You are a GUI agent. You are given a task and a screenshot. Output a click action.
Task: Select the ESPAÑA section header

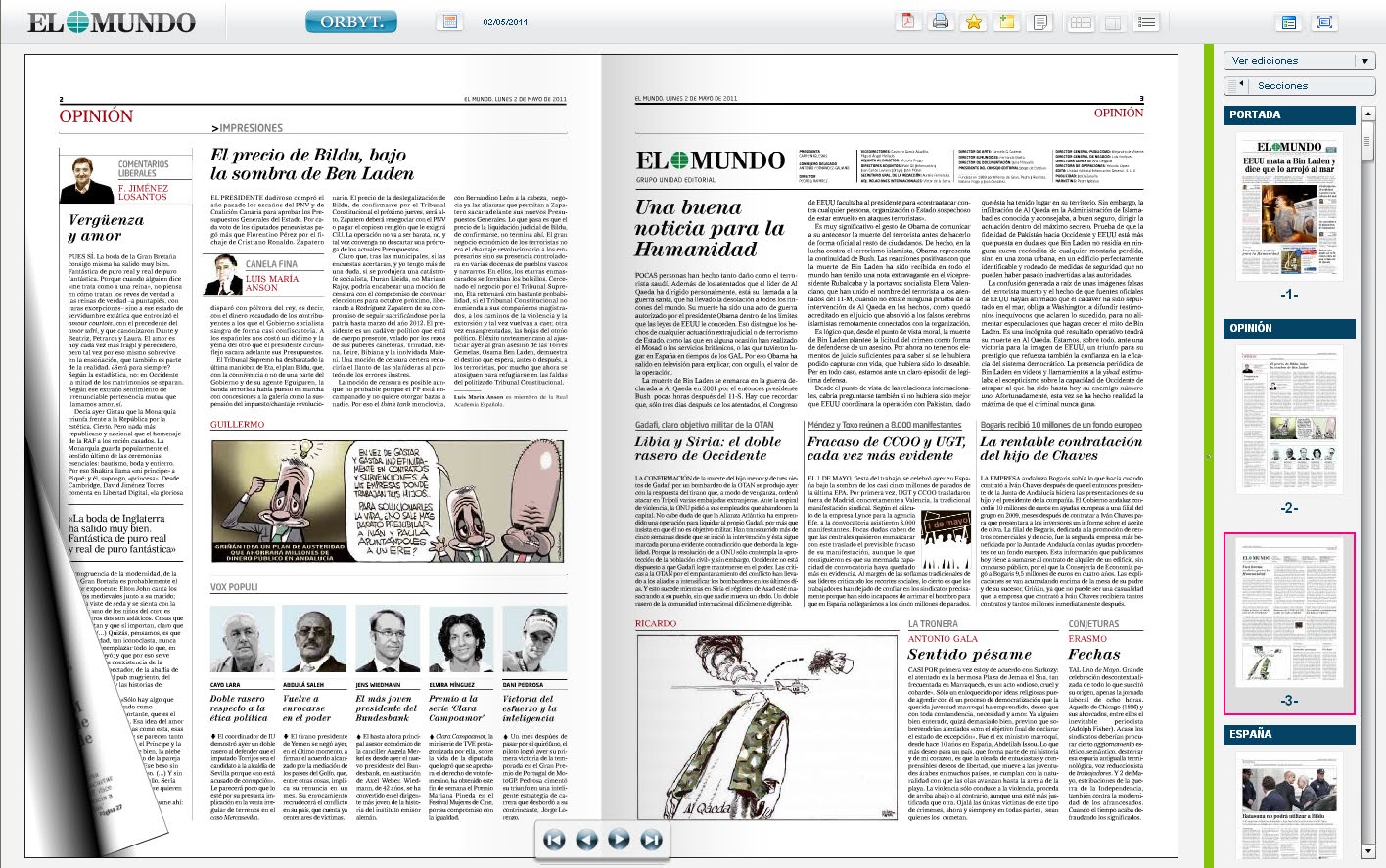click(1290, 733)
